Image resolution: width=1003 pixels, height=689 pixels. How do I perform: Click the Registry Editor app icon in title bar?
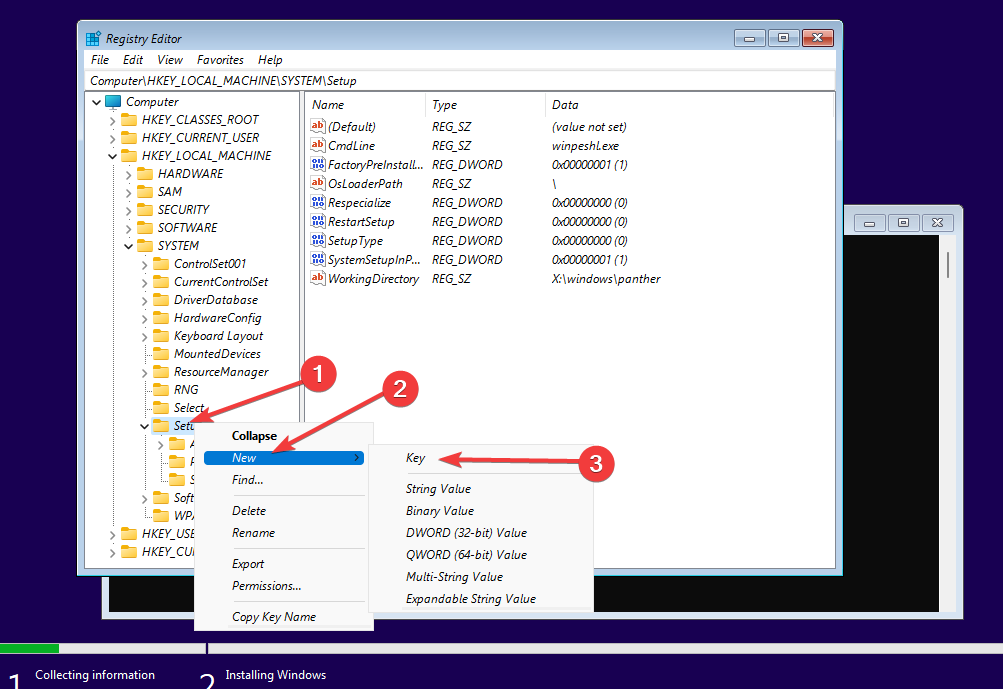click(93, 38)
